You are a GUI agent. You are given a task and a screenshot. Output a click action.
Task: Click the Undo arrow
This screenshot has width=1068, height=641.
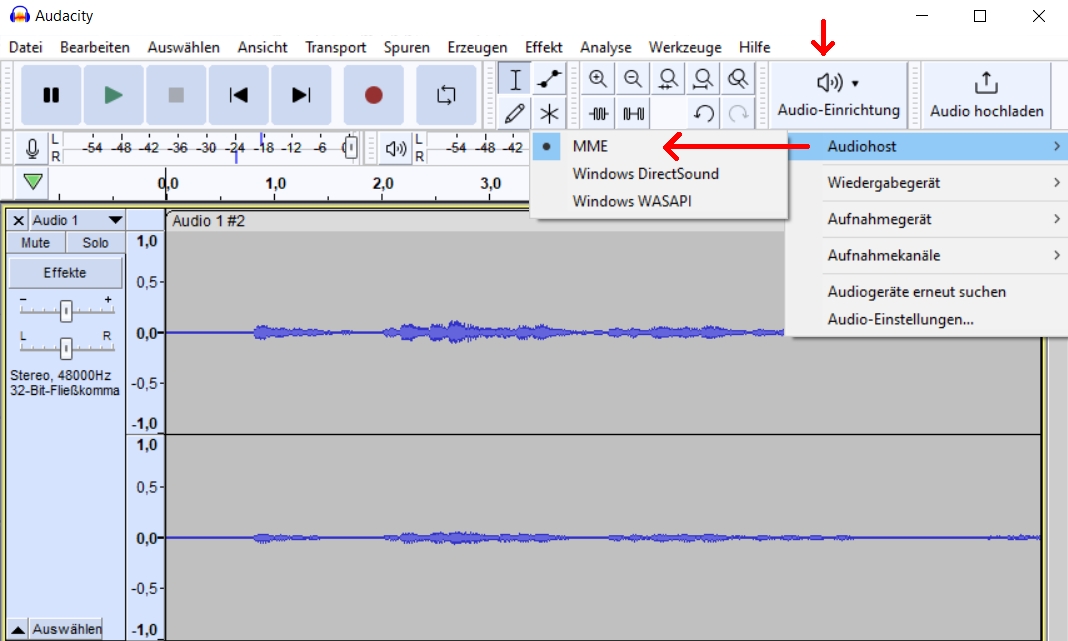click(703, 113)
